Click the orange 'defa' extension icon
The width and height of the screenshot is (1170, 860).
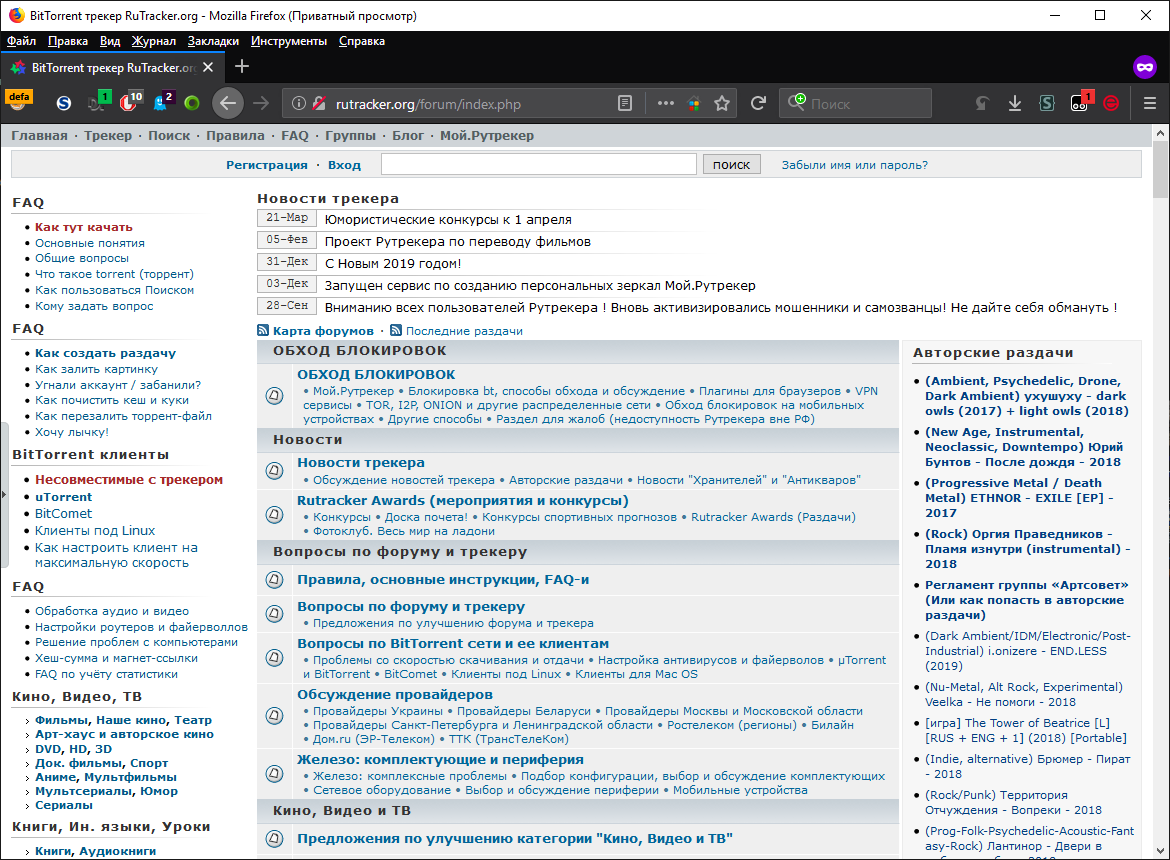[19, 101]
